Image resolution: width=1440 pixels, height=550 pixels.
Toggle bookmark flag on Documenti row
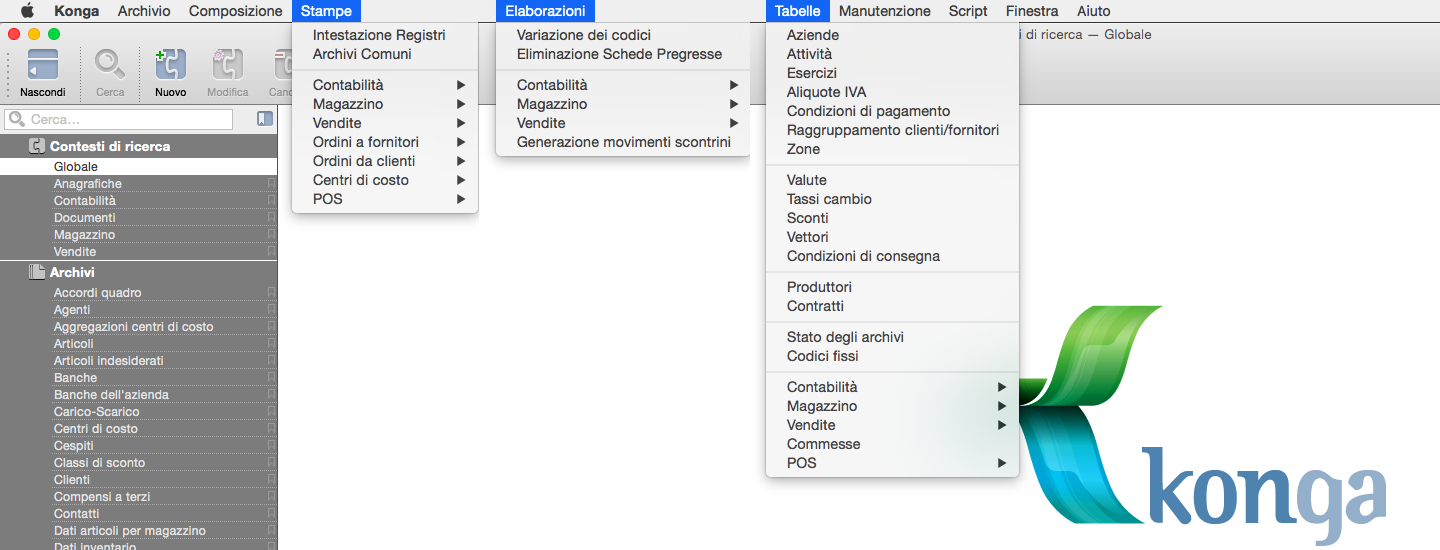(270, 218)
